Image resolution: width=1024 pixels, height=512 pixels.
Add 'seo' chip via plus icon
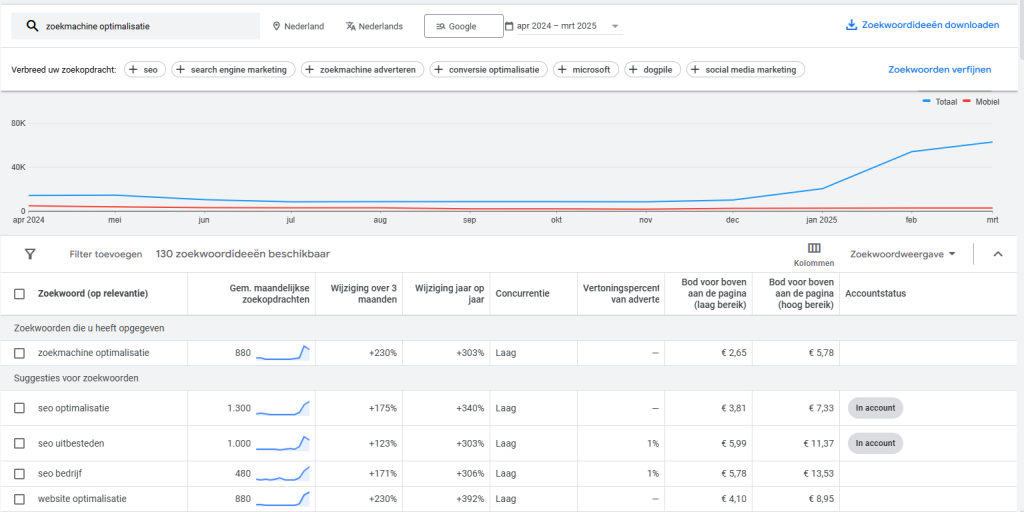tap(133, 69)
